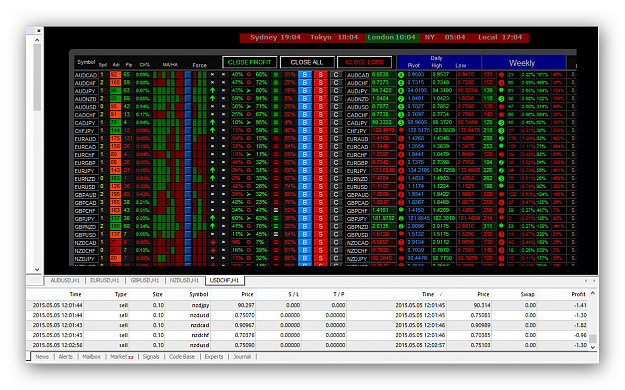Click the C close icon in EURCHF row
Image resolution: width=625 pixels, height=390 pixels.
click(336, 154)
